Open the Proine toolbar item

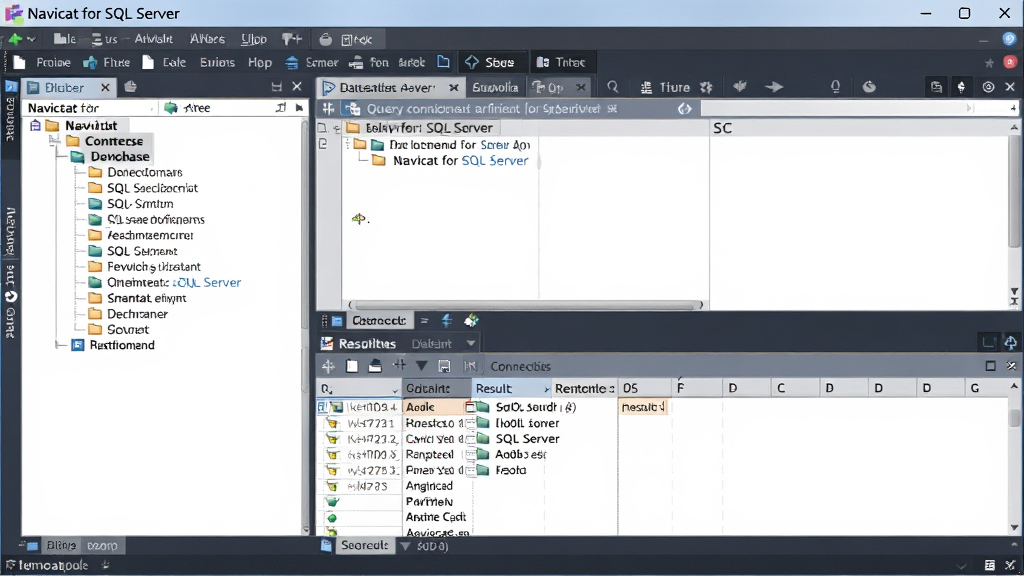point(42,63)
